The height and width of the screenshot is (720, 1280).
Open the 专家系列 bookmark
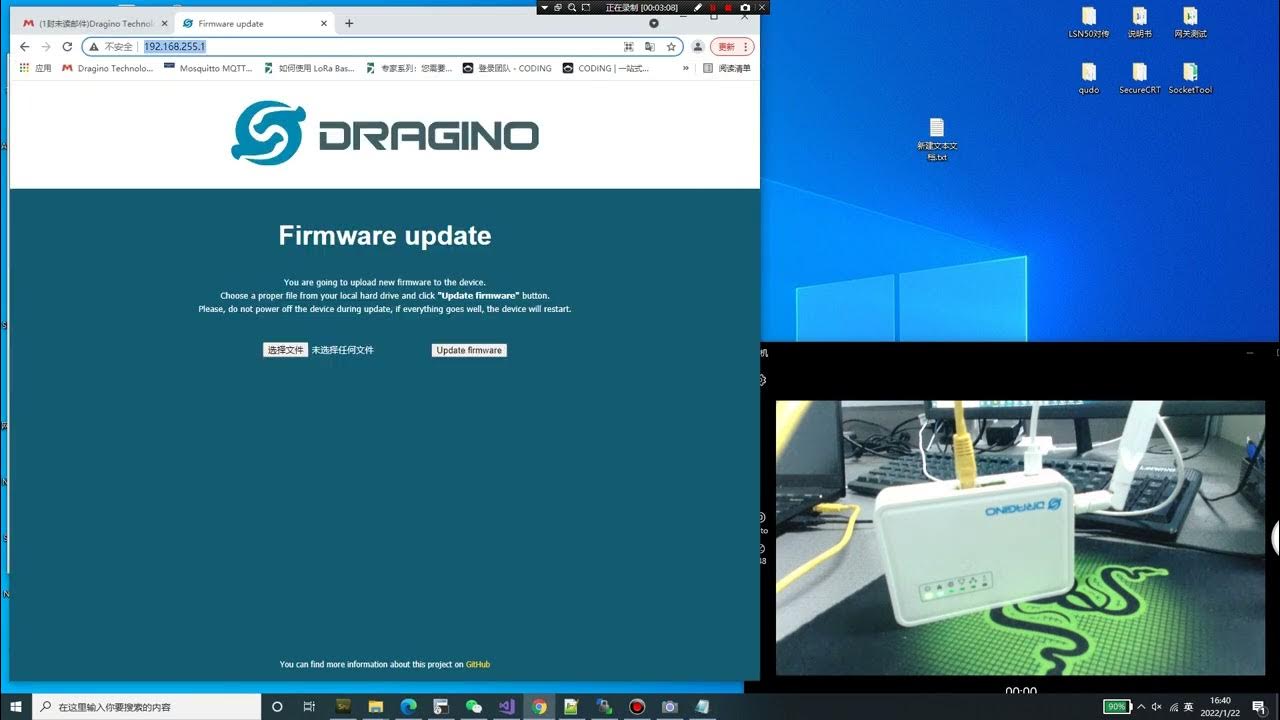tap(409, 69)
